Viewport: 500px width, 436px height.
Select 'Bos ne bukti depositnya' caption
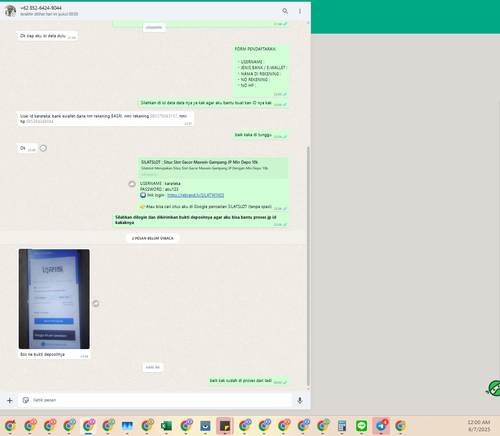pos(42,354)
